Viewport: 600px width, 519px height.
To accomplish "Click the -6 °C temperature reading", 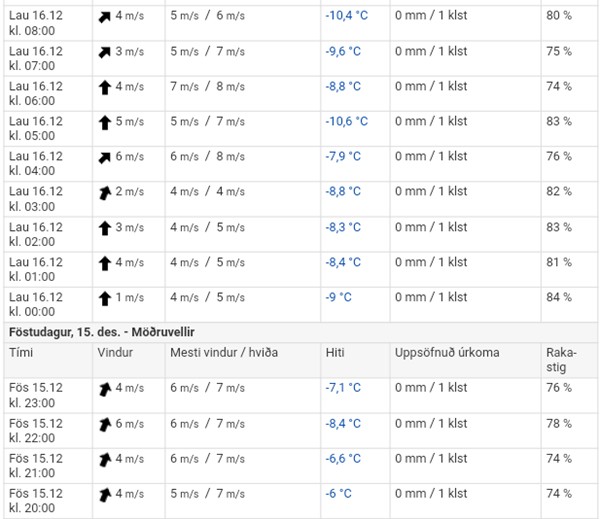I will tap(339, 493).
